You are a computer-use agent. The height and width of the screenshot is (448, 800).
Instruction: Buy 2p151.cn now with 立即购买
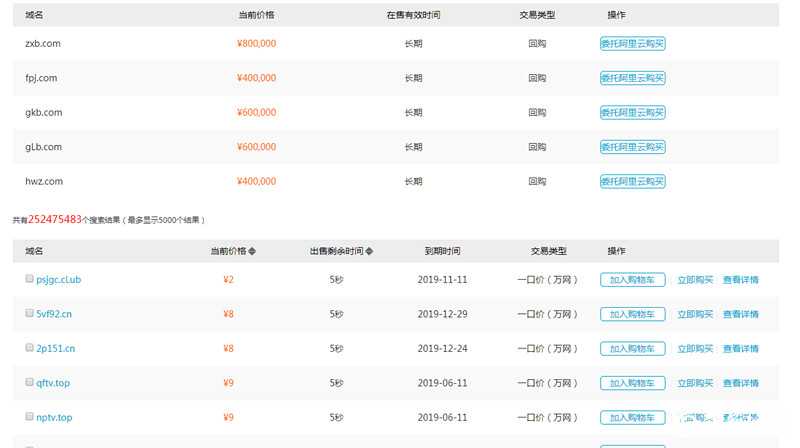click(x=695, y=349)
